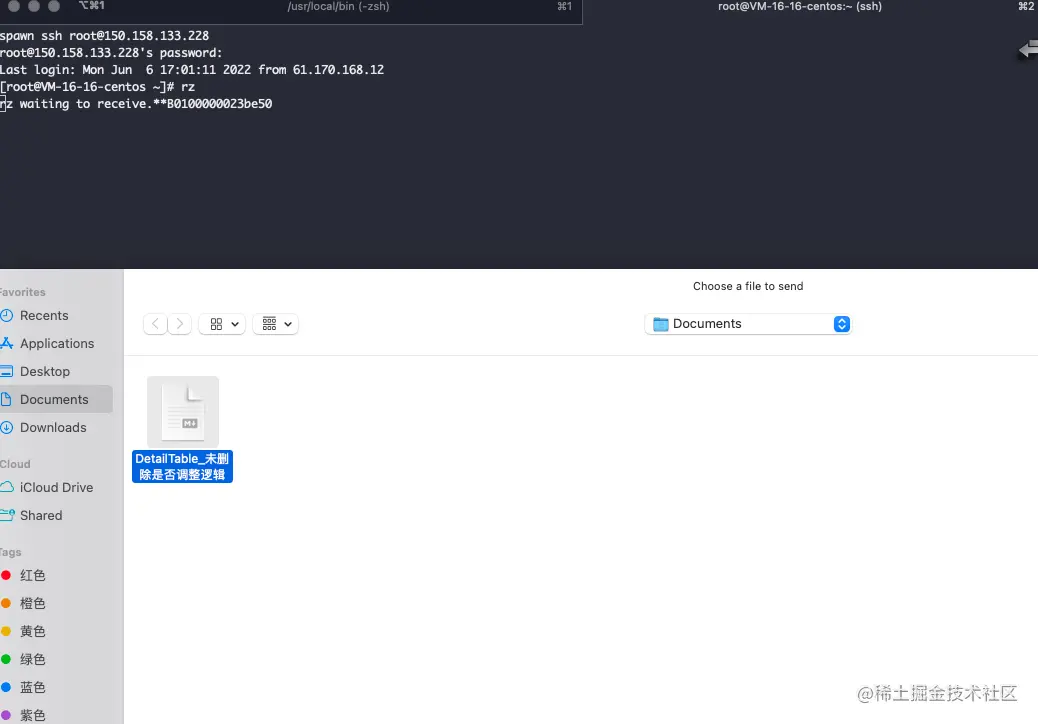Switch to the /usr/local/bin (-zsh) tab
Viewport: 1038px width, 724px height.
pos(338,7)
